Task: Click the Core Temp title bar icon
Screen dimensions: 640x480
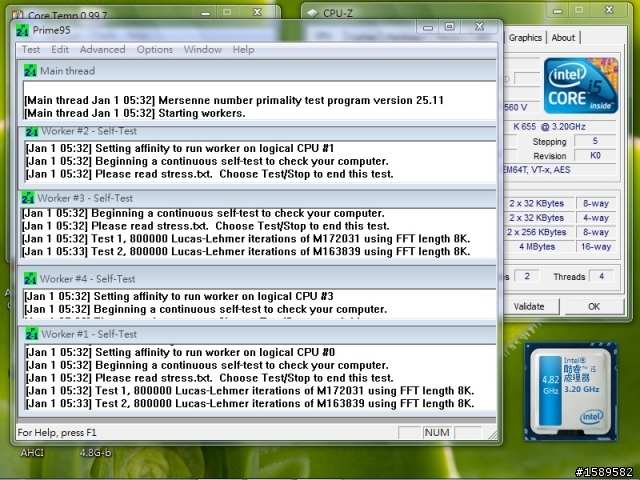Action: [x=18, y=15]
